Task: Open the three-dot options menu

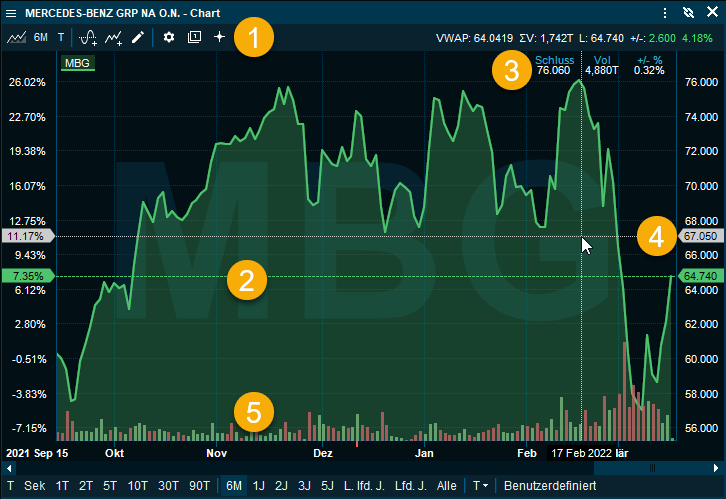Action: coord(665,14)
